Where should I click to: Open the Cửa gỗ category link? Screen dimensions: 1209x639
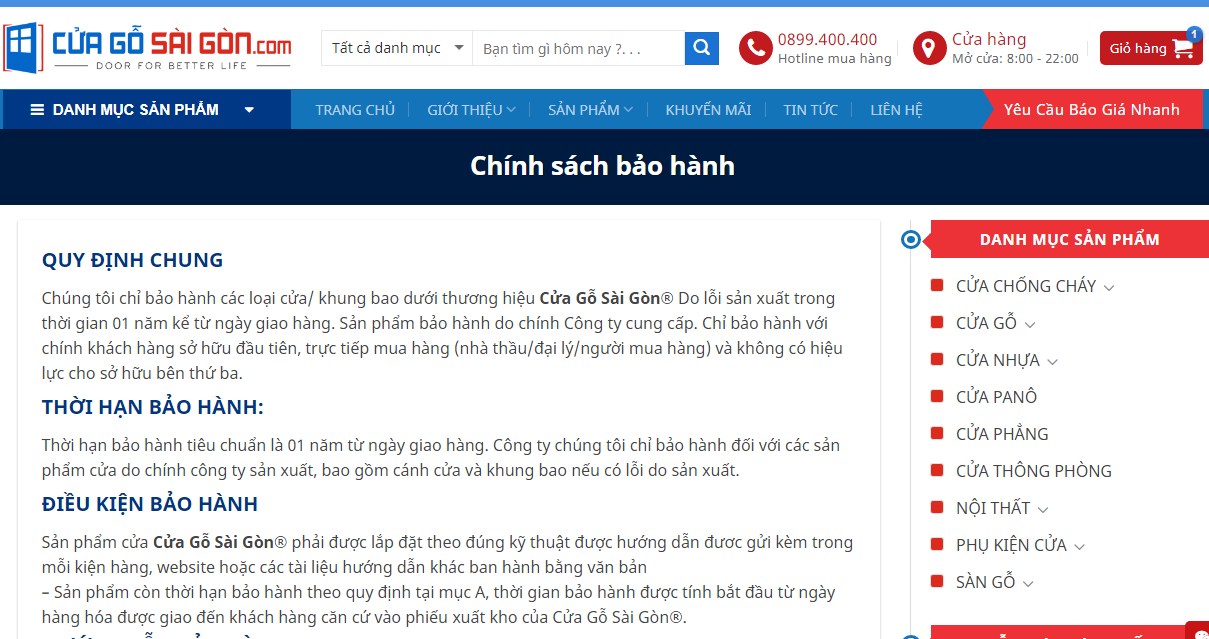[987, 323]
